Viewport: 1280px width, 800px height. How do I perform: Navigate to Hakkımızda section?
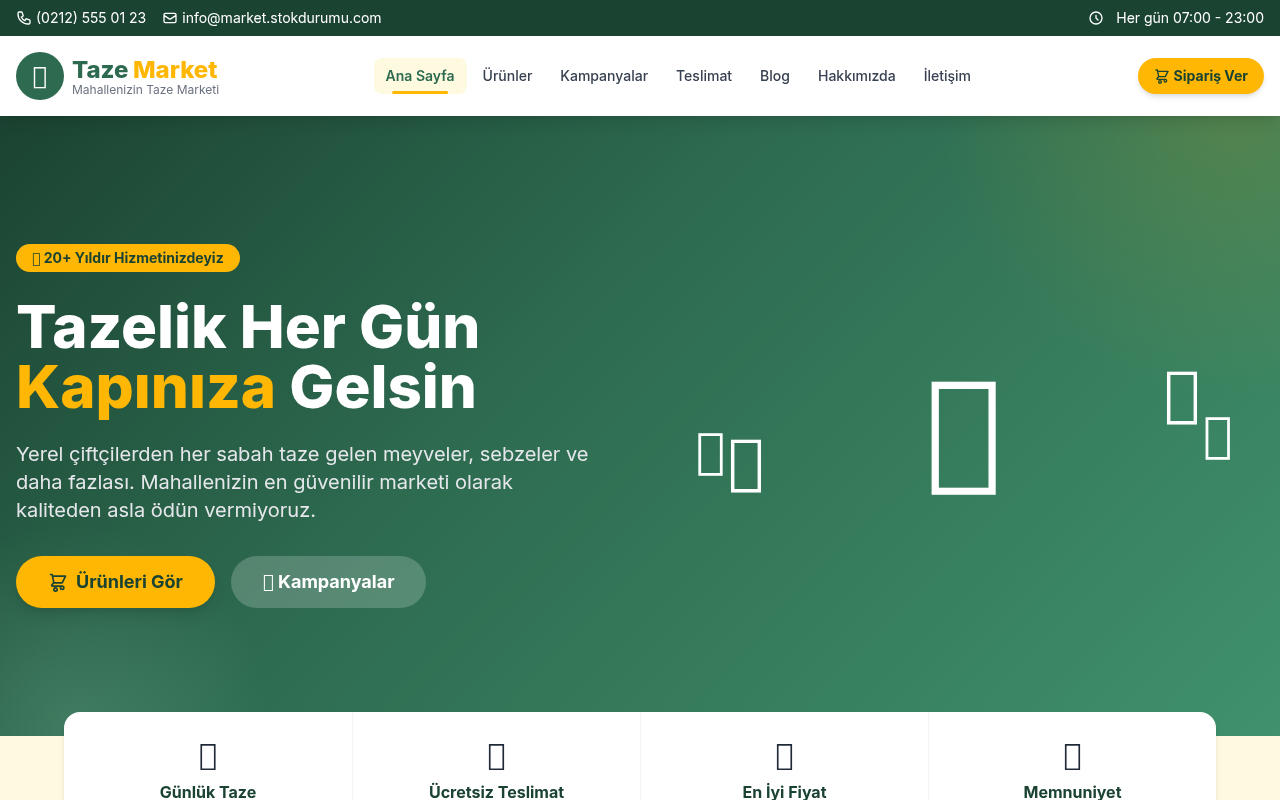(857, 75)
